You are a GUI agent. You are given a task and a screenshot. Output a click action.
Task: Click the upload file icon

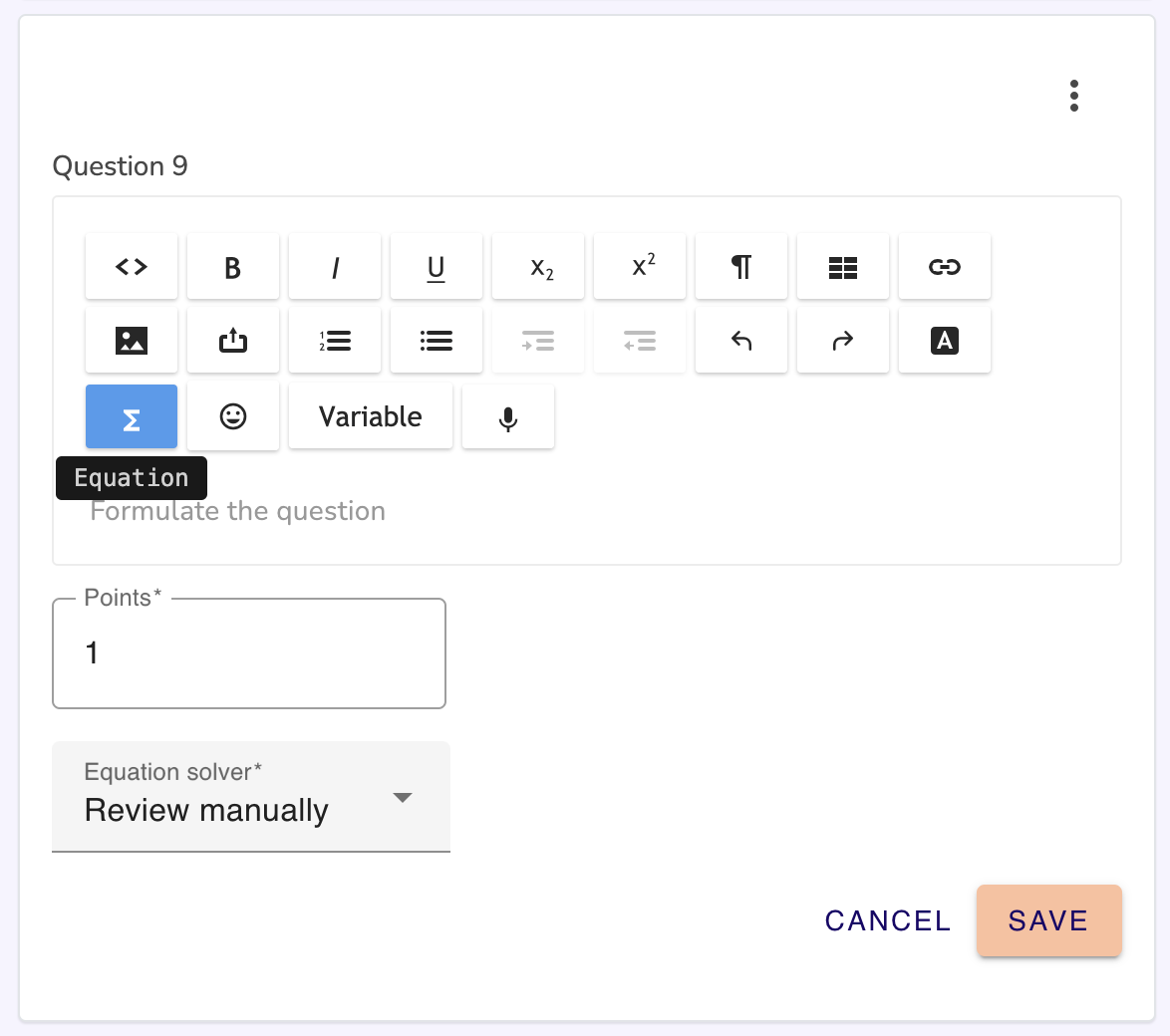tap(233, 341)
